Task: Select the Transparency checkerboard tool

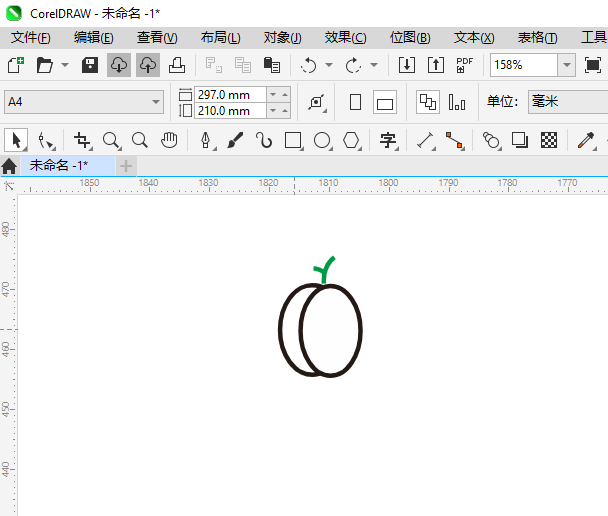Action: coord(549,140)
